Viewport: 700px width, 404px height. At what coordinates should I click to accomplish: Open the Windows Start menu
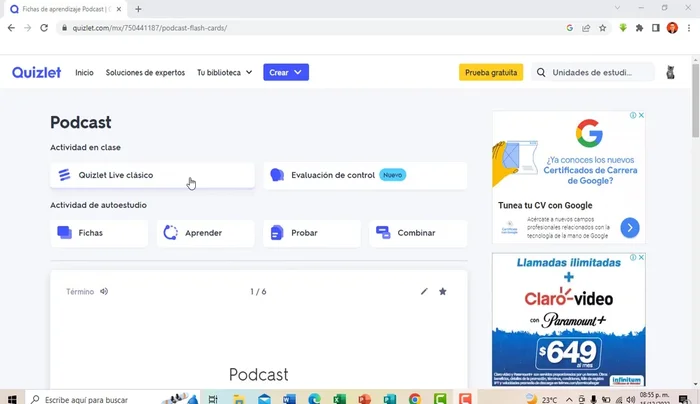click(12, 399)
